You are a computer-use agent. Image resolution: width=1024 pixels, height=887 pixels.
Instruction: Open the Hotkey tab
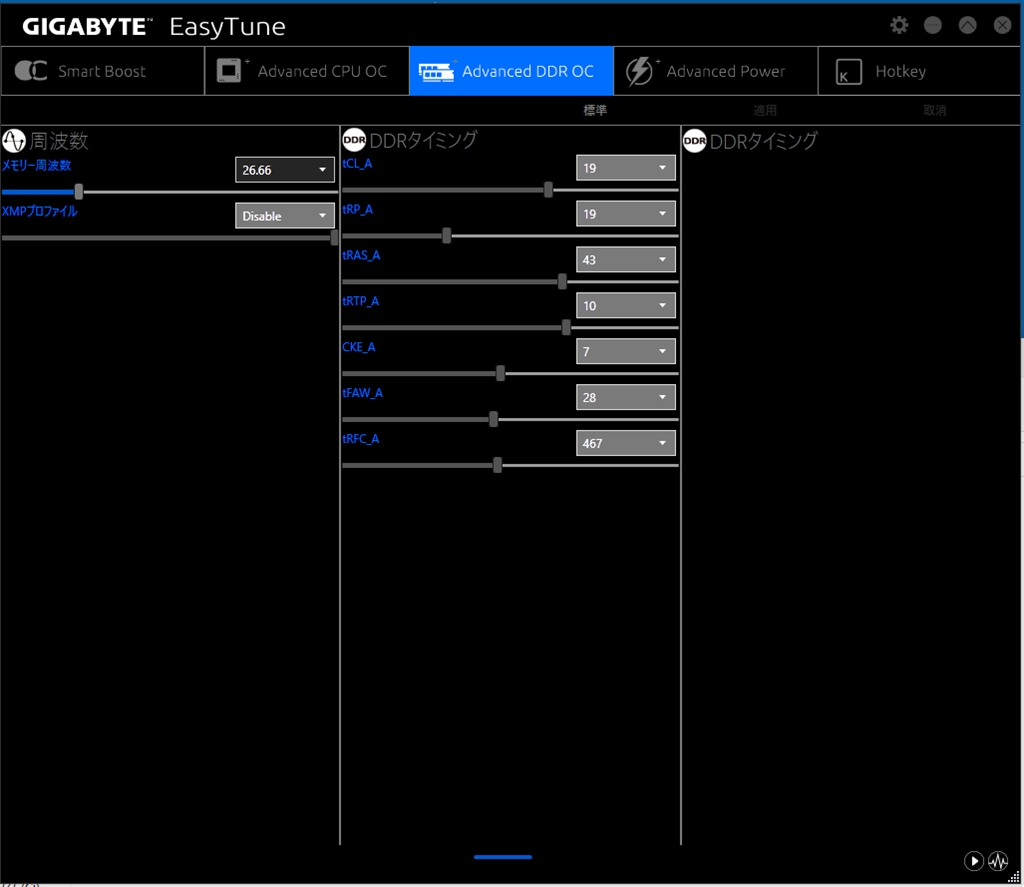pyautogui.click(x=919, y=71)
